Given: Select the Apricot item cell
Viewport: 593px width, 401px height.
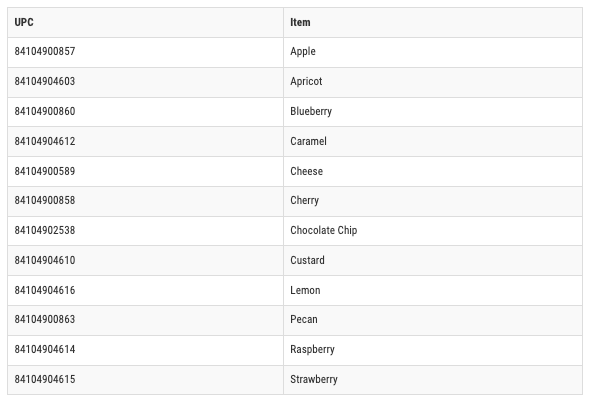Looking at the screenshot, I should tap(433, 82).
